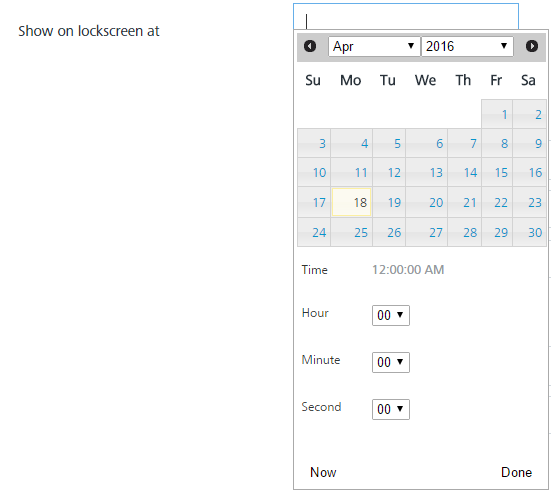Select the 13th on Wednesday column
Image resolution: width=551 pixels, height=494 pixels.
click(x=427, y=172)
